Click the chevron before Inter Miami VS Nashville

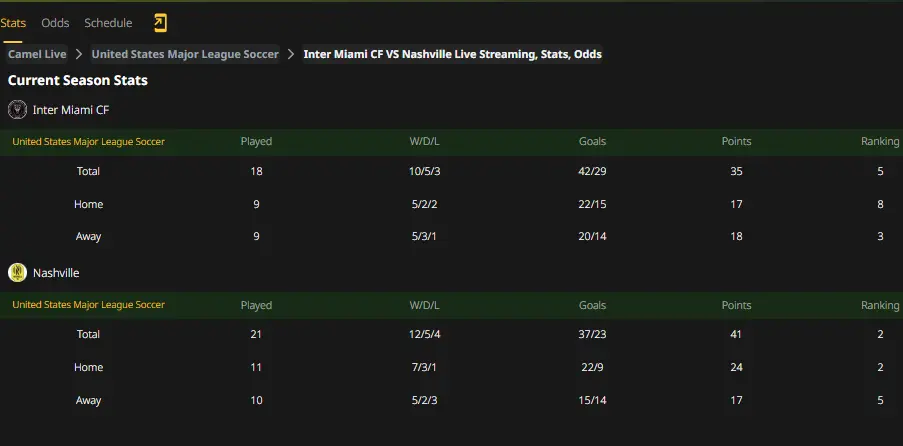(x=291, y=54)
